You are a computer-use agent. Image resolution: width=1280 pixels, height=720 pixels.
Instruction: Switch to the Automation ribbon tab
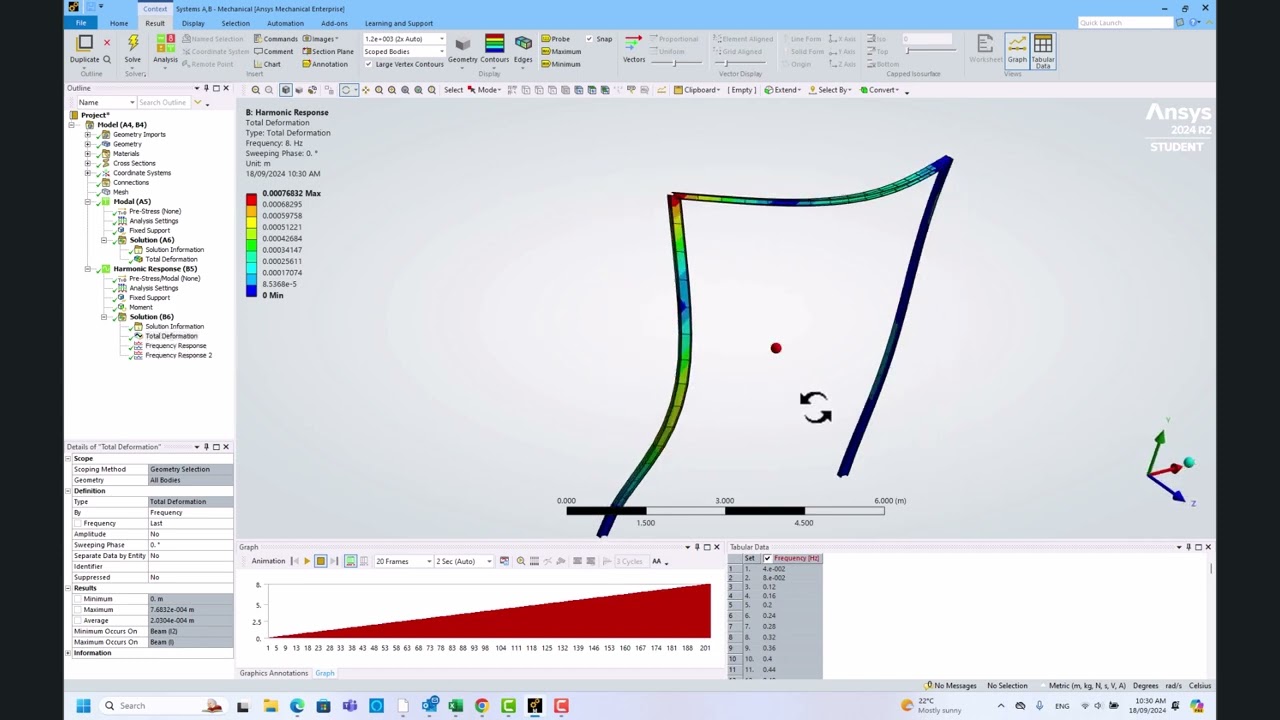(285, 23)
